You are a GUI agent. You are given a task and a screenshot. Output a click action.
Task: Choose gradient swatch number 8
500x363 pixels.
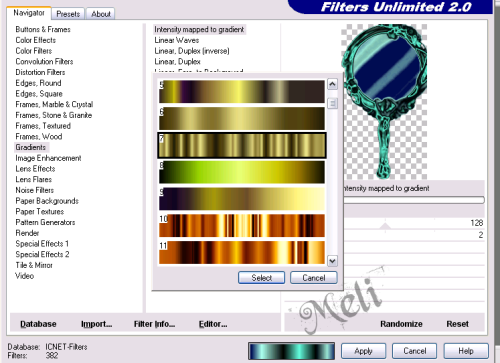(x=242, y=172)
